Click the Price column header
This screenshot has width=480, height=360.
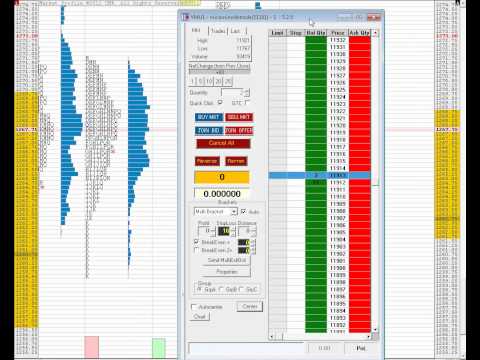[x=338, y=33]
